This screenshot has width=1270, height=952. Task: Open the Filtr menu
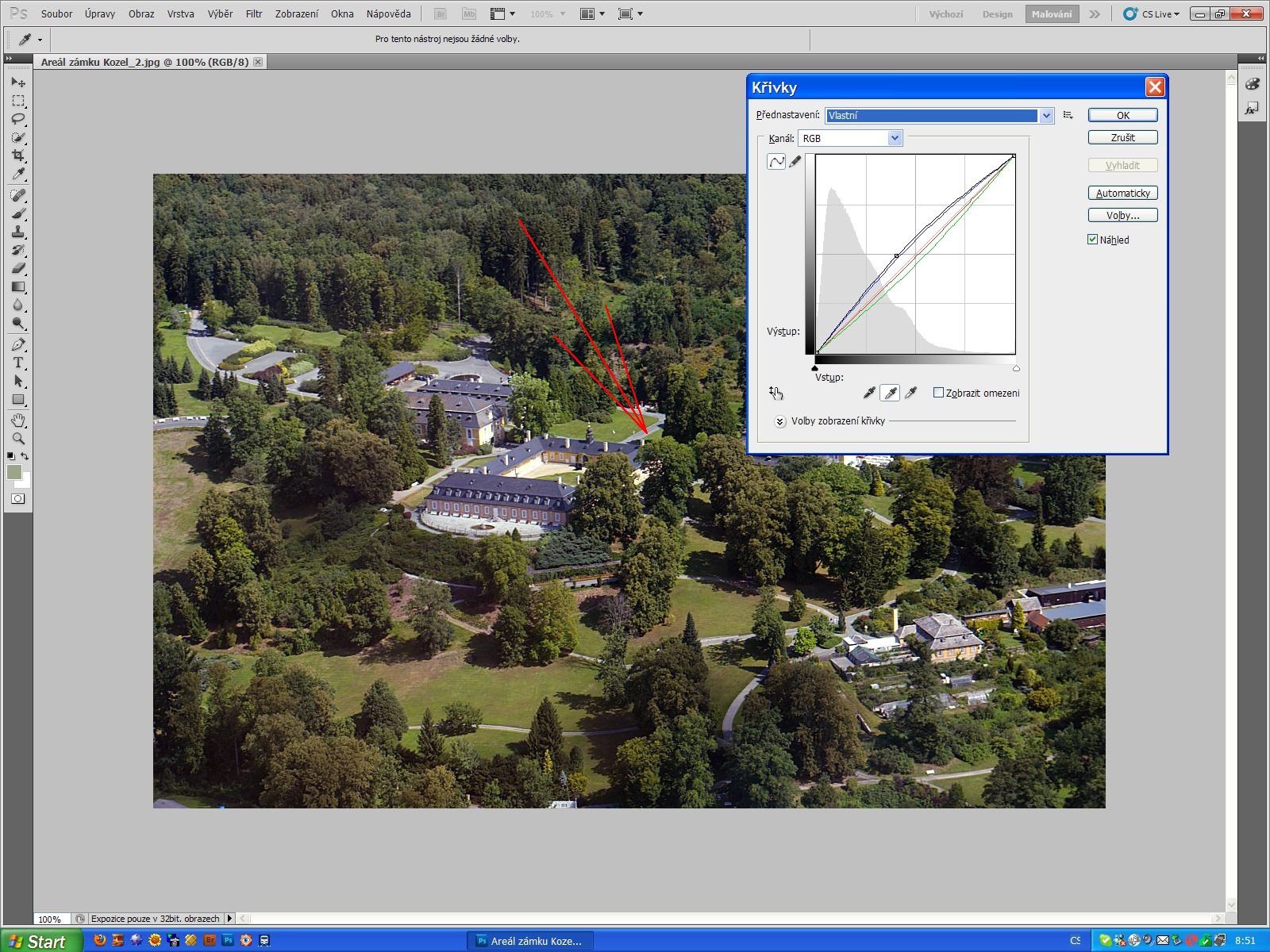coord(254,13)
